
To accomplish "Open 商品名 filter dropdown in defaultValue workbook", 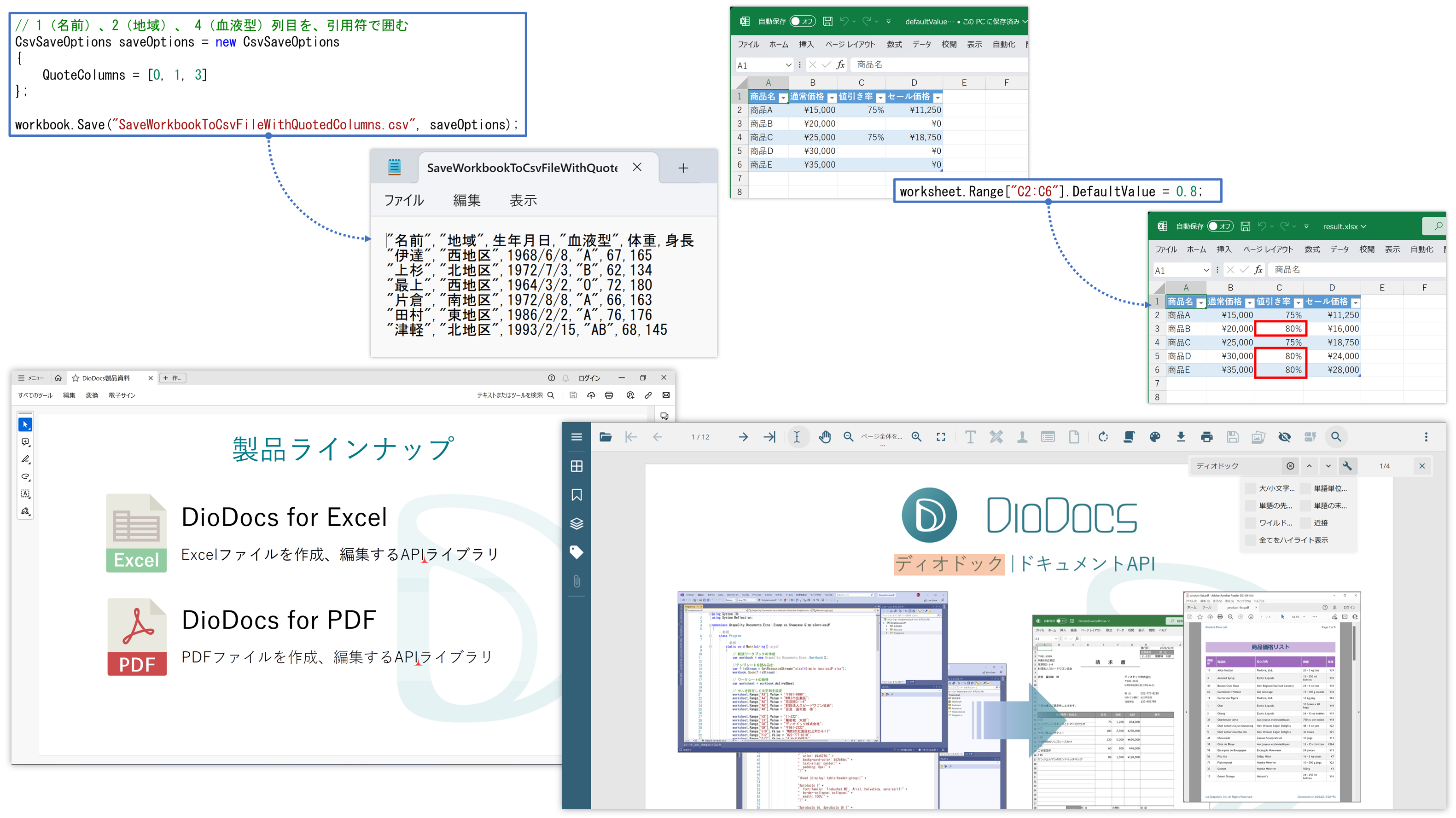I will (783, 98).
